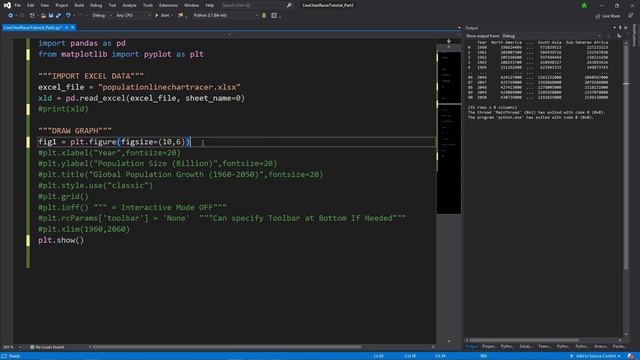Click the plt.show() code line
The height and width of the screenshot is (360, 640).
(61, 240)
